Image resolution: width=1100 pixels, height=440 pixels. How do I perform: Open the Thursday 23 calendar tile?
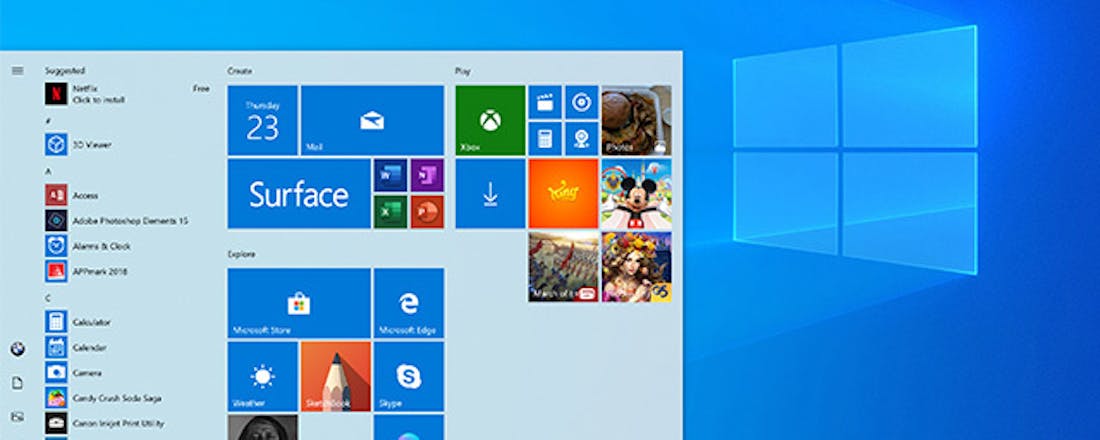[x=262, y=120]
